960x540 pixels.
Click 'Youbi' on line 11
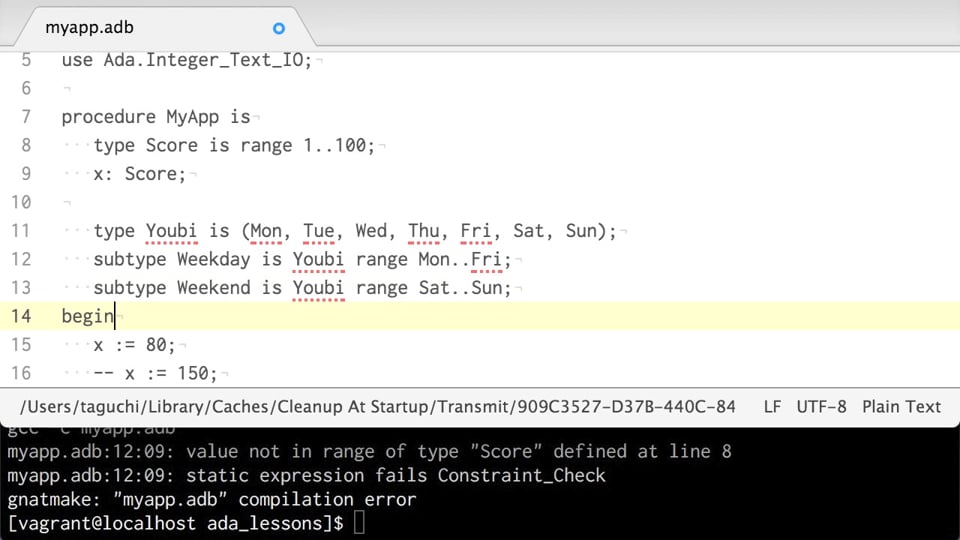[171, 231]
